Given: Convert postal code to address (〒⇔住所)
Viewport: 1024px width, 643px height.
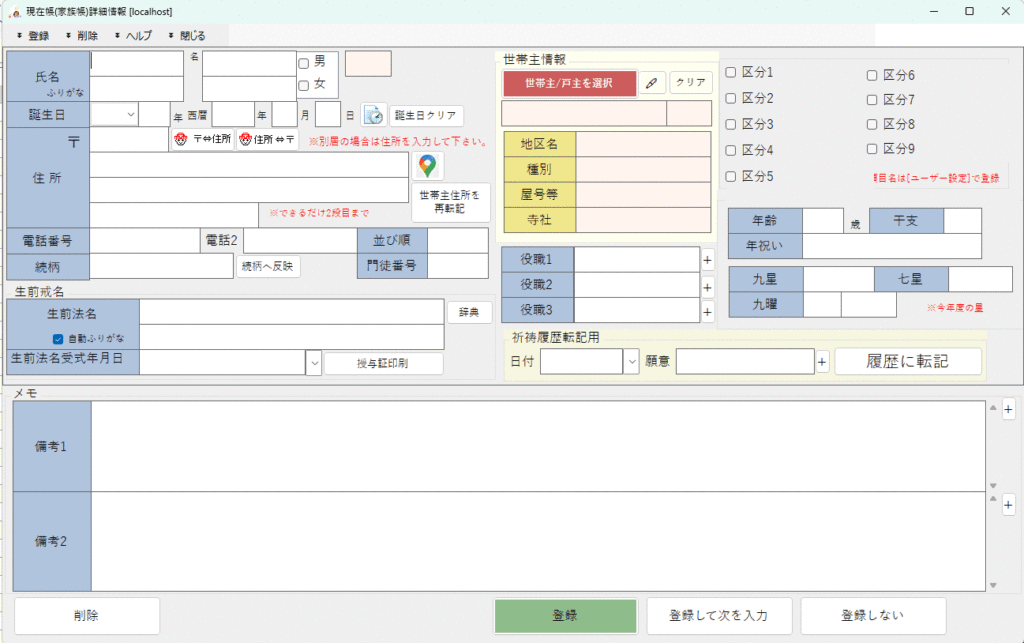Looking at the screenshot, I should tap(202, 140).
